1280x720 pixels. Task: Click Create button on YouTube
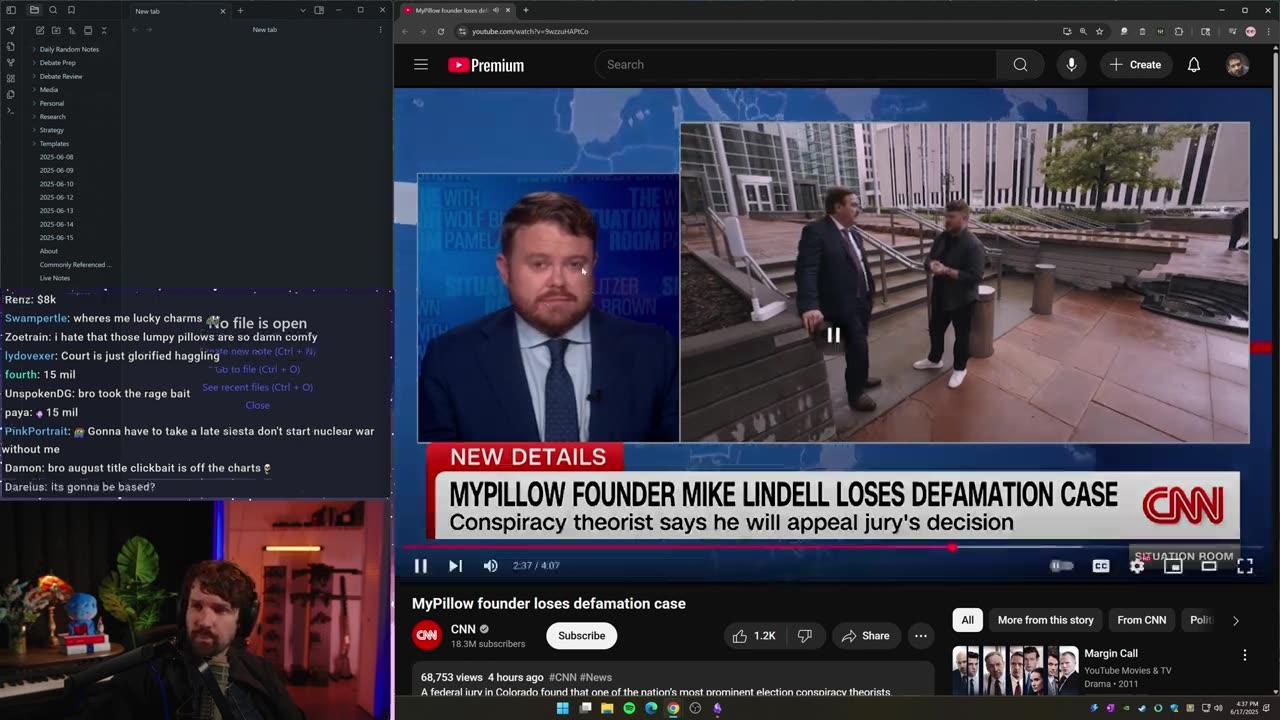pyautogui.click(x=1135, y=65)
